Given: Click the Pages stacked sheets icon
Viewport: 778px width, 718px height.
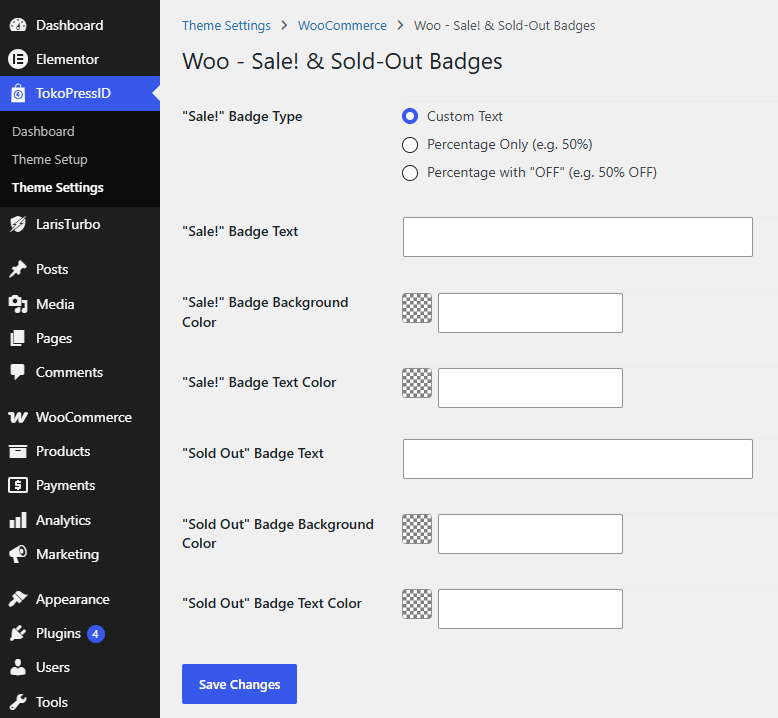Looking at the screenshot, I should tap(18, 338).
